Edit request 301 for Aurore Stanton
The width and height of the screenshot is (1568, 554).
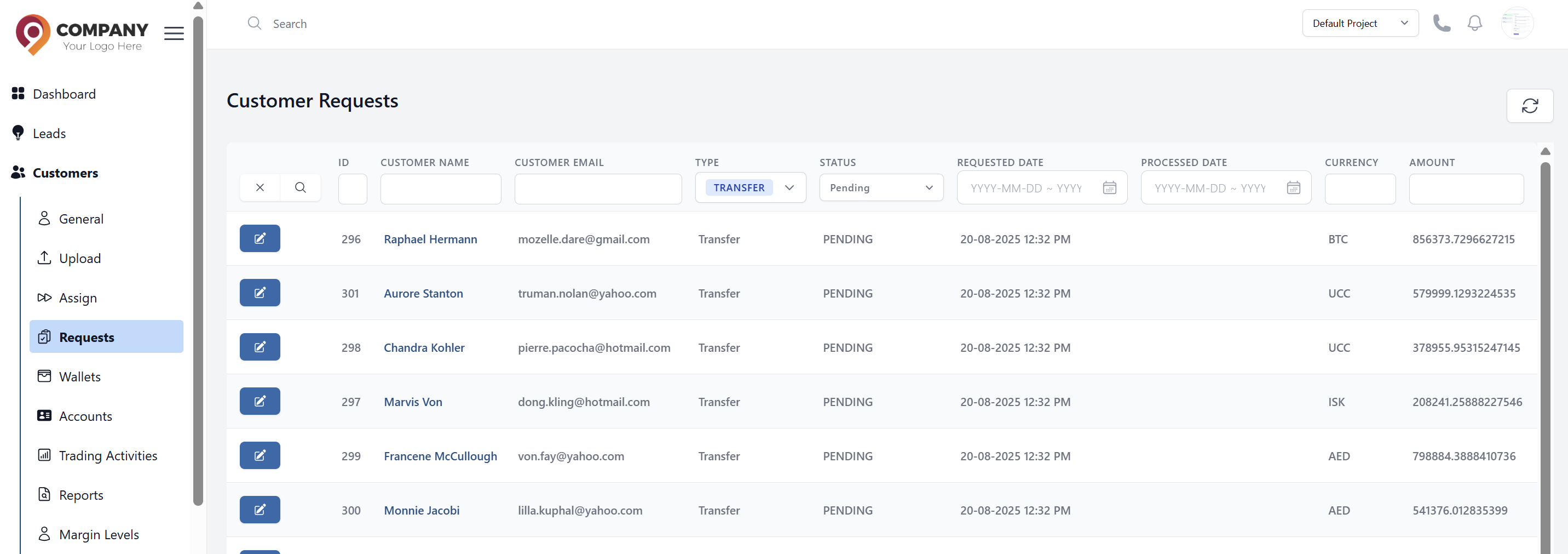tap(260, 293)
